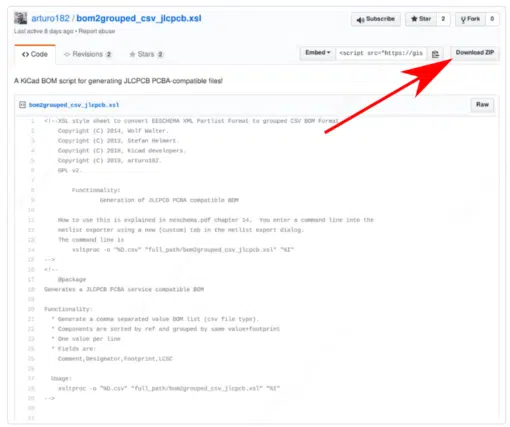Download the gist as ZIP
Screen dimensions: 510x427
[475, 53]
